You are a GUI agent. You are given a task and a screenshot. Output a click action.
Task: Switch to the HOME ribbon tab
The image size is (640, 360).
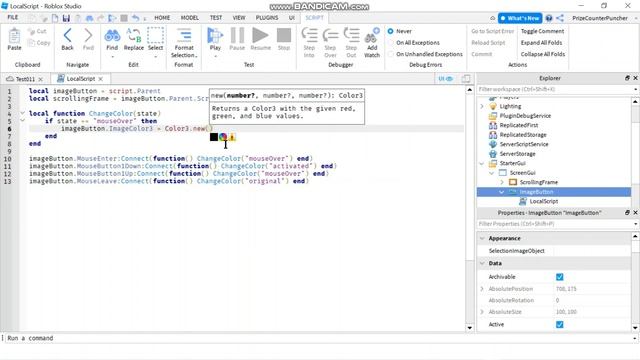click(162, 18)
